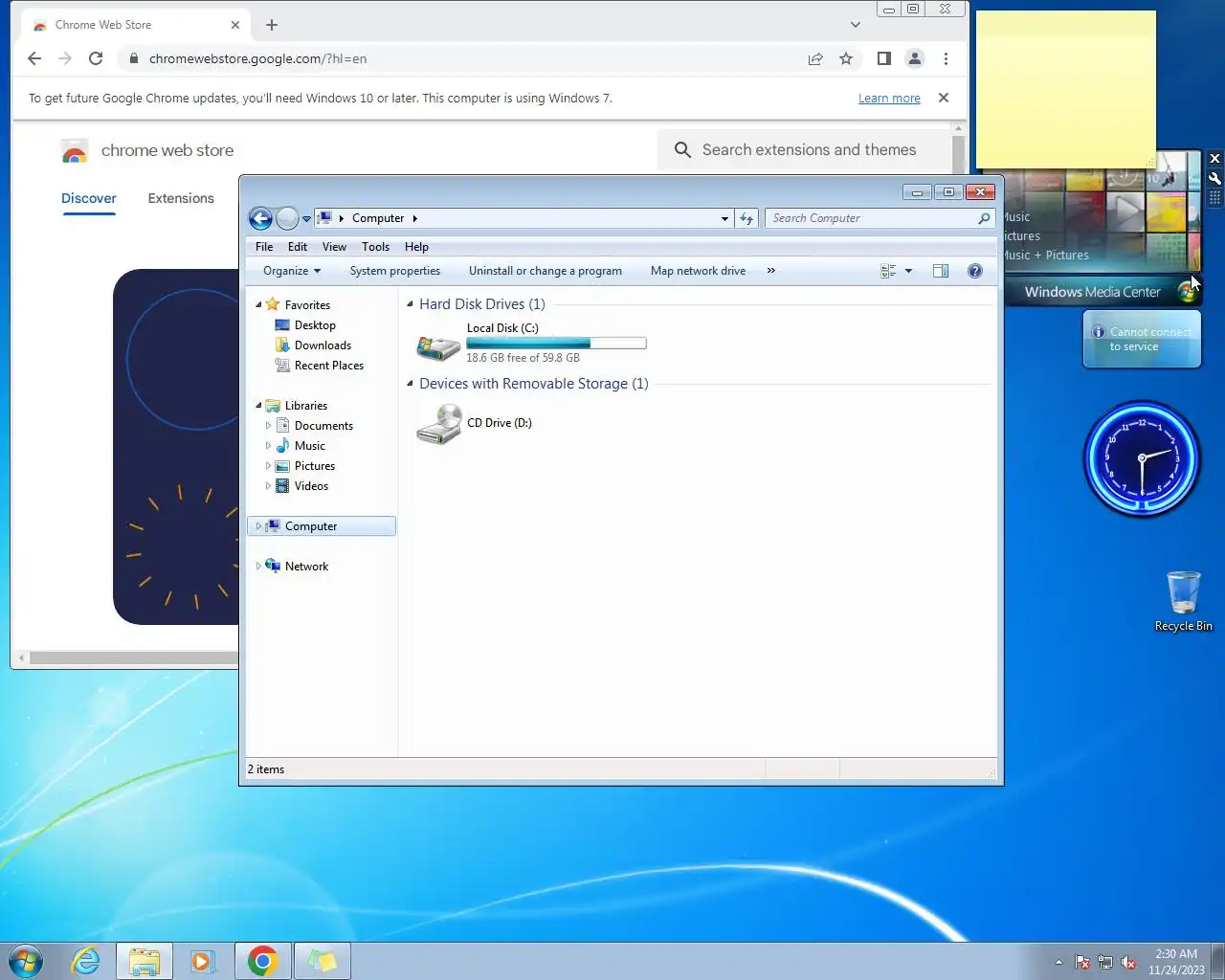Expand the Videos library node
Image resolution: width=1225 pixels, height=980 pixels.
pyautogui.click(x=268, y=486)
